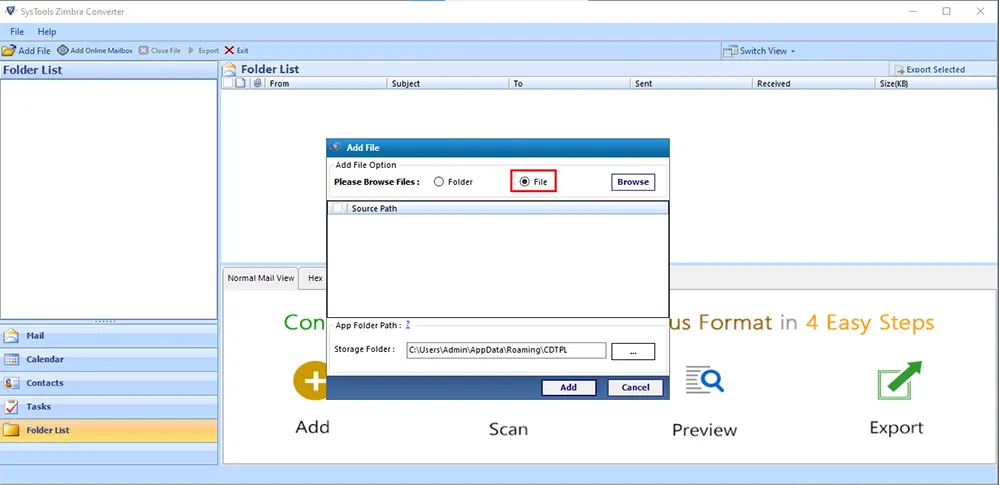Click the Preview magnifier icon
Viewport: 999px width, 485px height.
pos(705,380)
